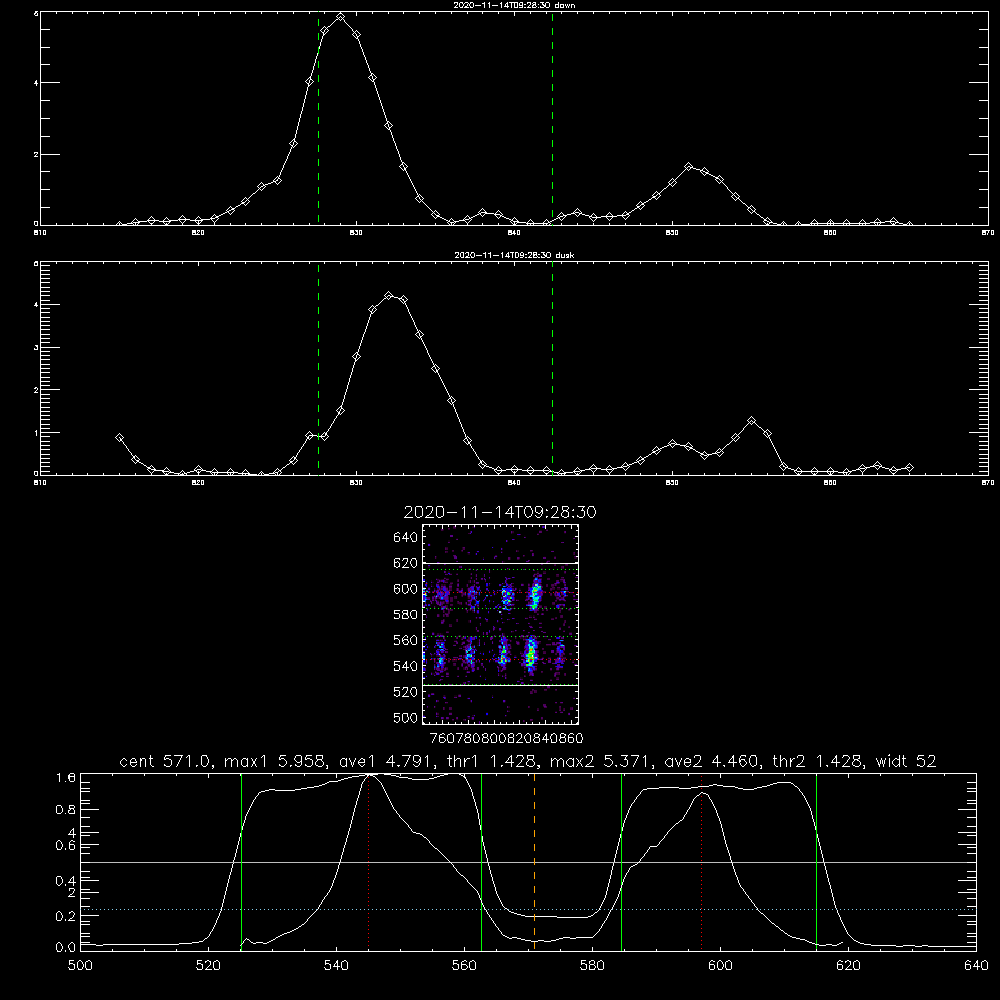The width and height of the screenshot is (1000, 1000).
Task: Click the 'ave1 4.791' value in stats line
Action: pos(389,761)
